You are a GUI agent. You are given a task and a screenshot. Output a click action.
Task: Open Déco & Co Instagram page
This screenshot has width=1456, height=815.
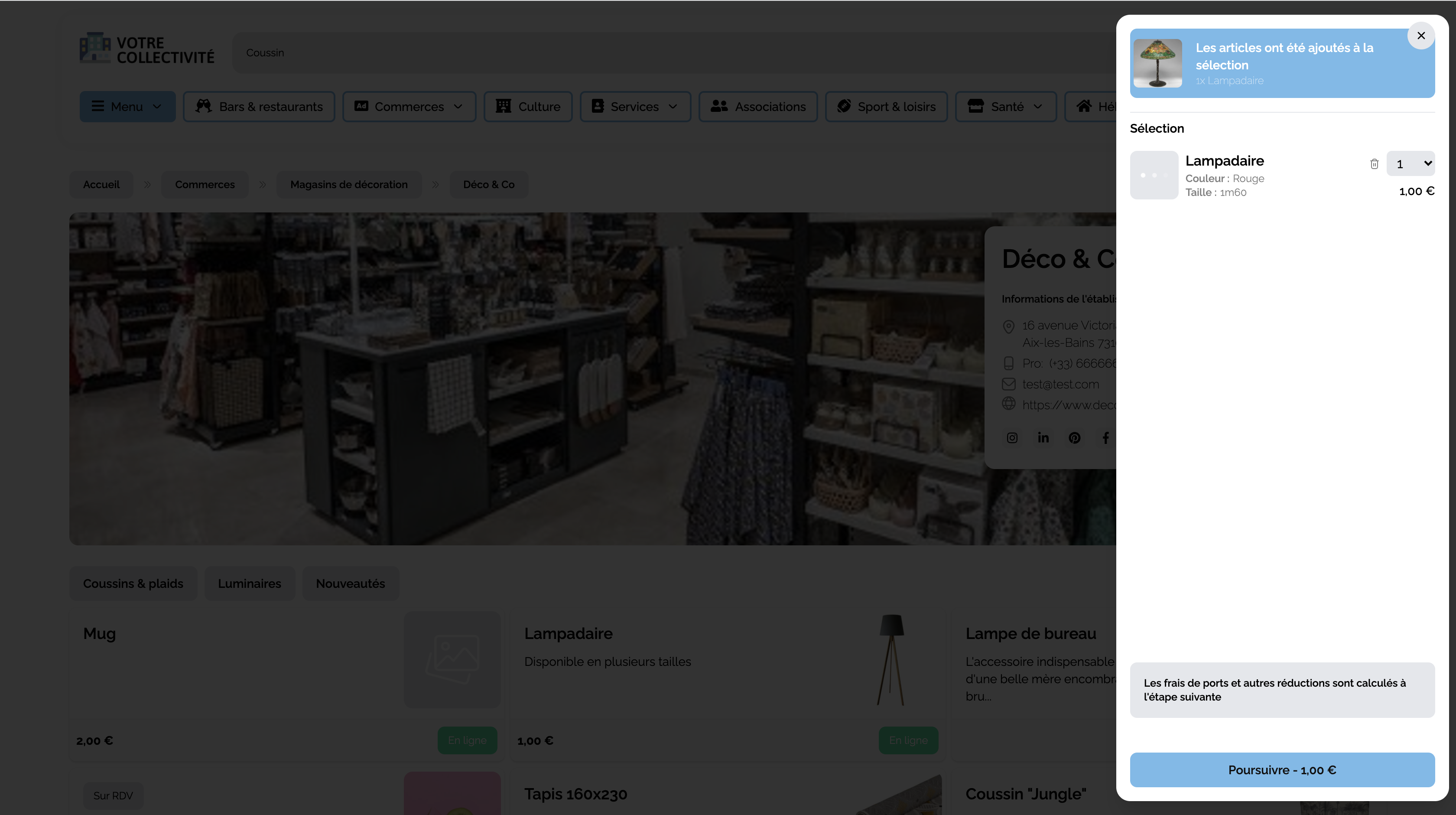click(1012, 438)
